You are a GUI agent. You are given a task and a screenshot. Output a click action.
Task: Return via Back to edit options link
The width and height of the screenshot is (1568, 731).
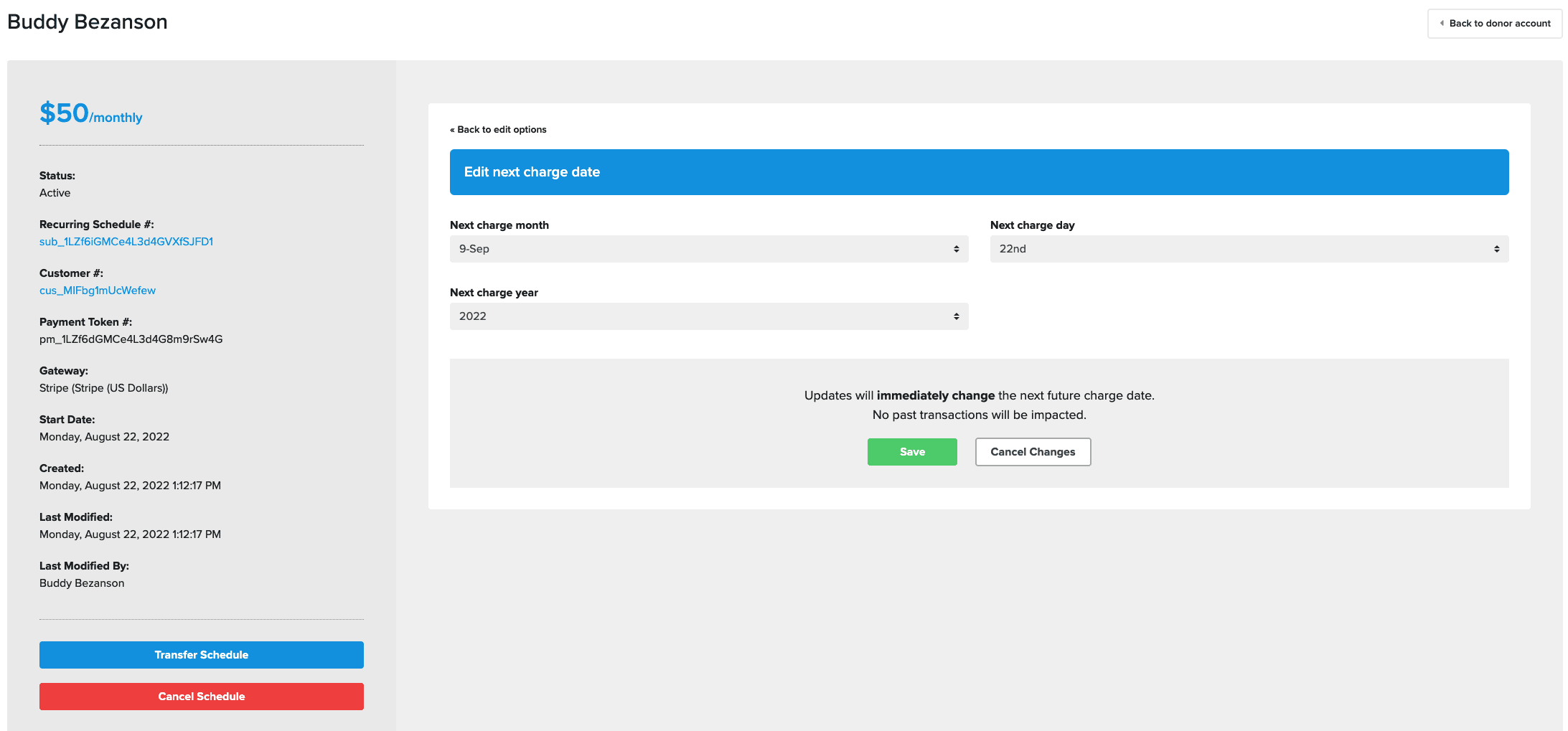[499, 130]
